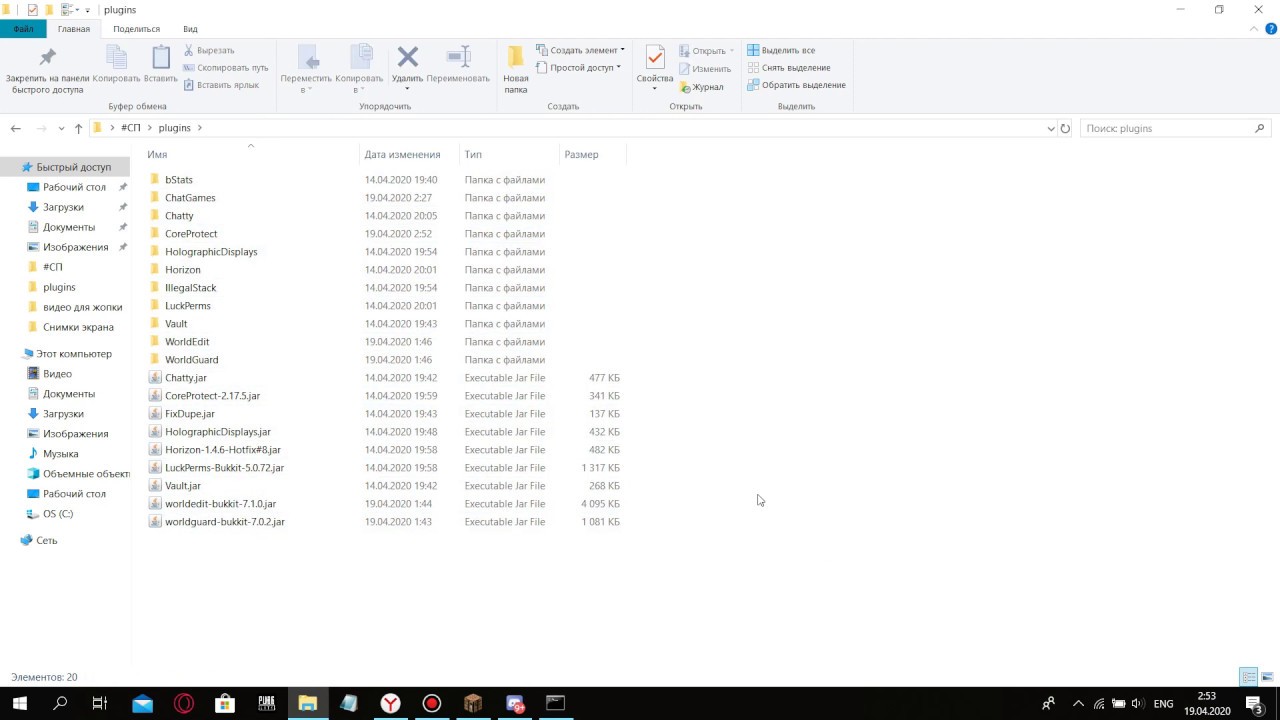
Task: Click Изменить in the ribbon
Action: tap(705, 69)
